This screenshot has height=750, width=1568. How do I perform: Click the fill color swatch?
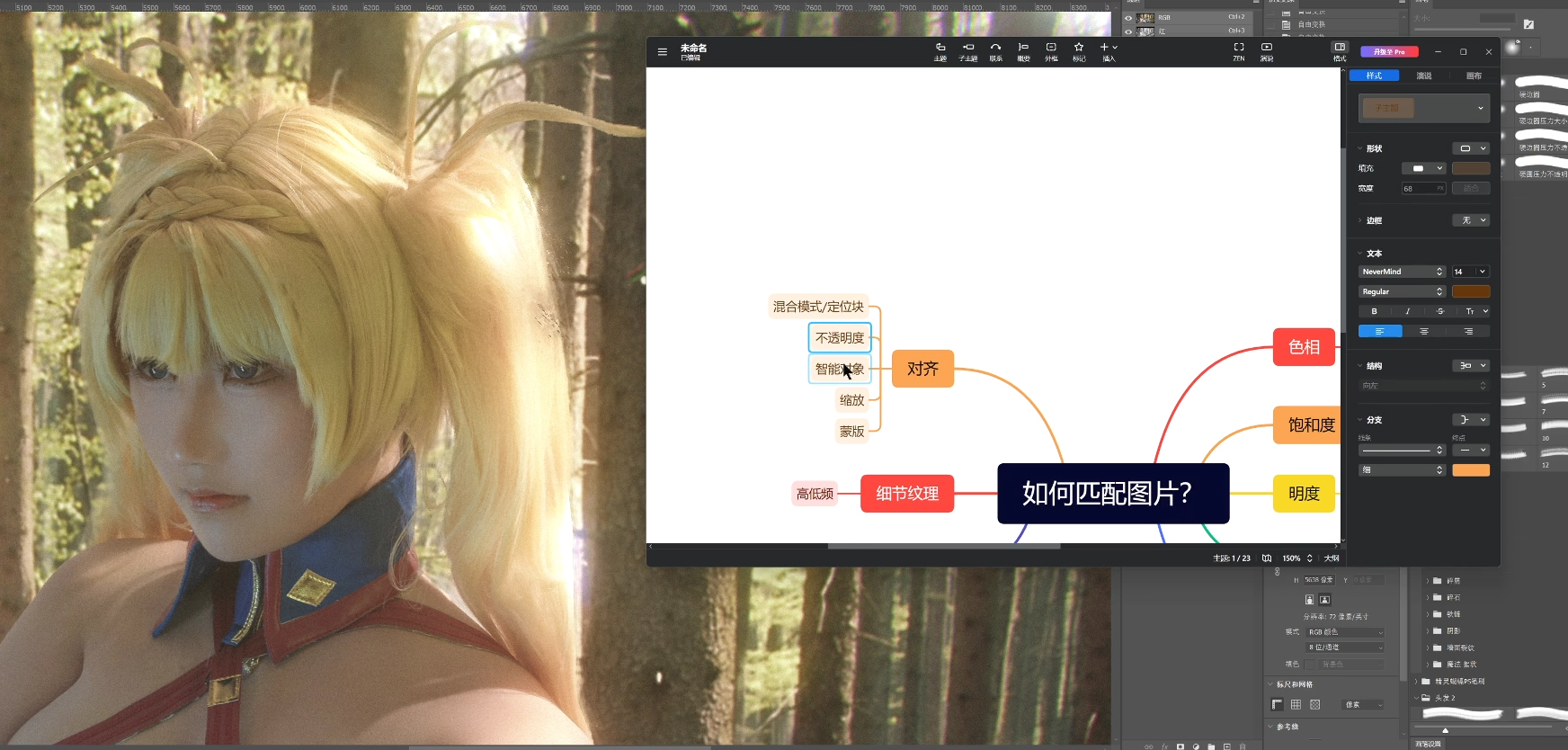(1471, 168)
